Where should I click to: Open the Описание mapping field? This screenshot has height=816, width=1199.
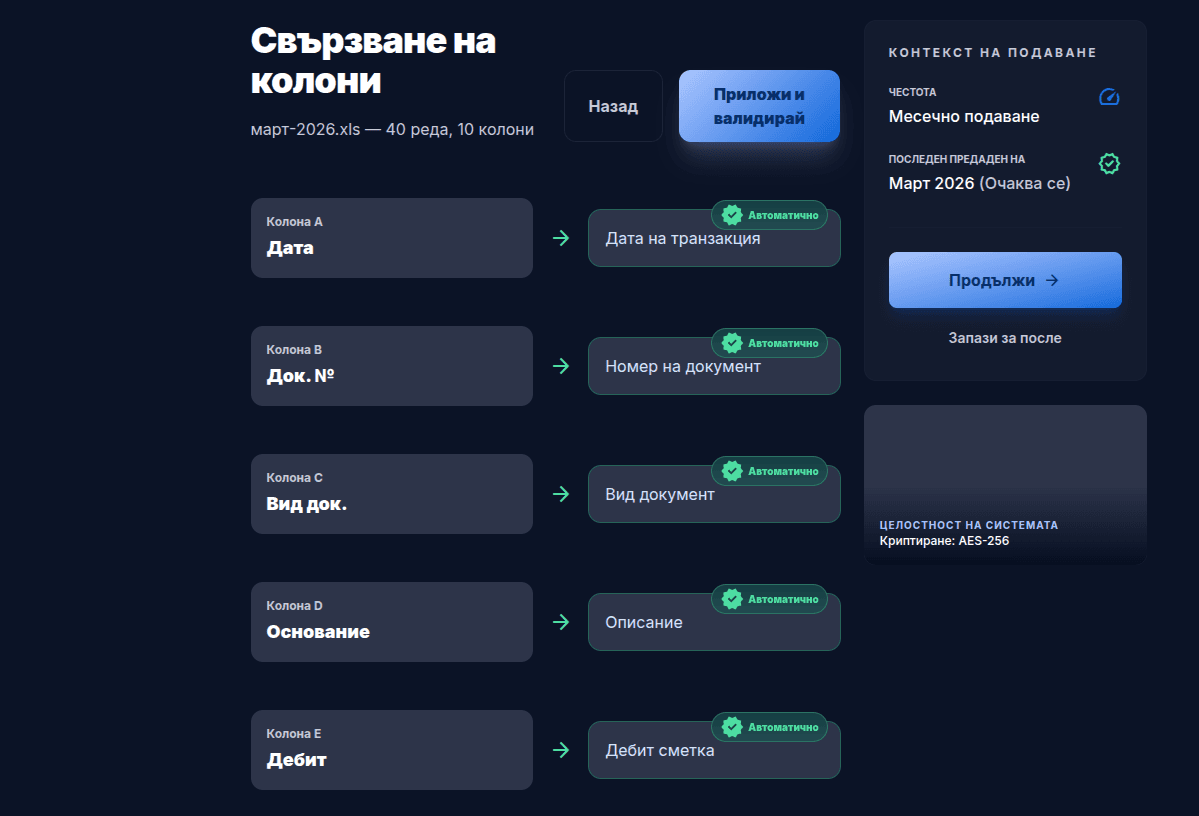(714, 622)
